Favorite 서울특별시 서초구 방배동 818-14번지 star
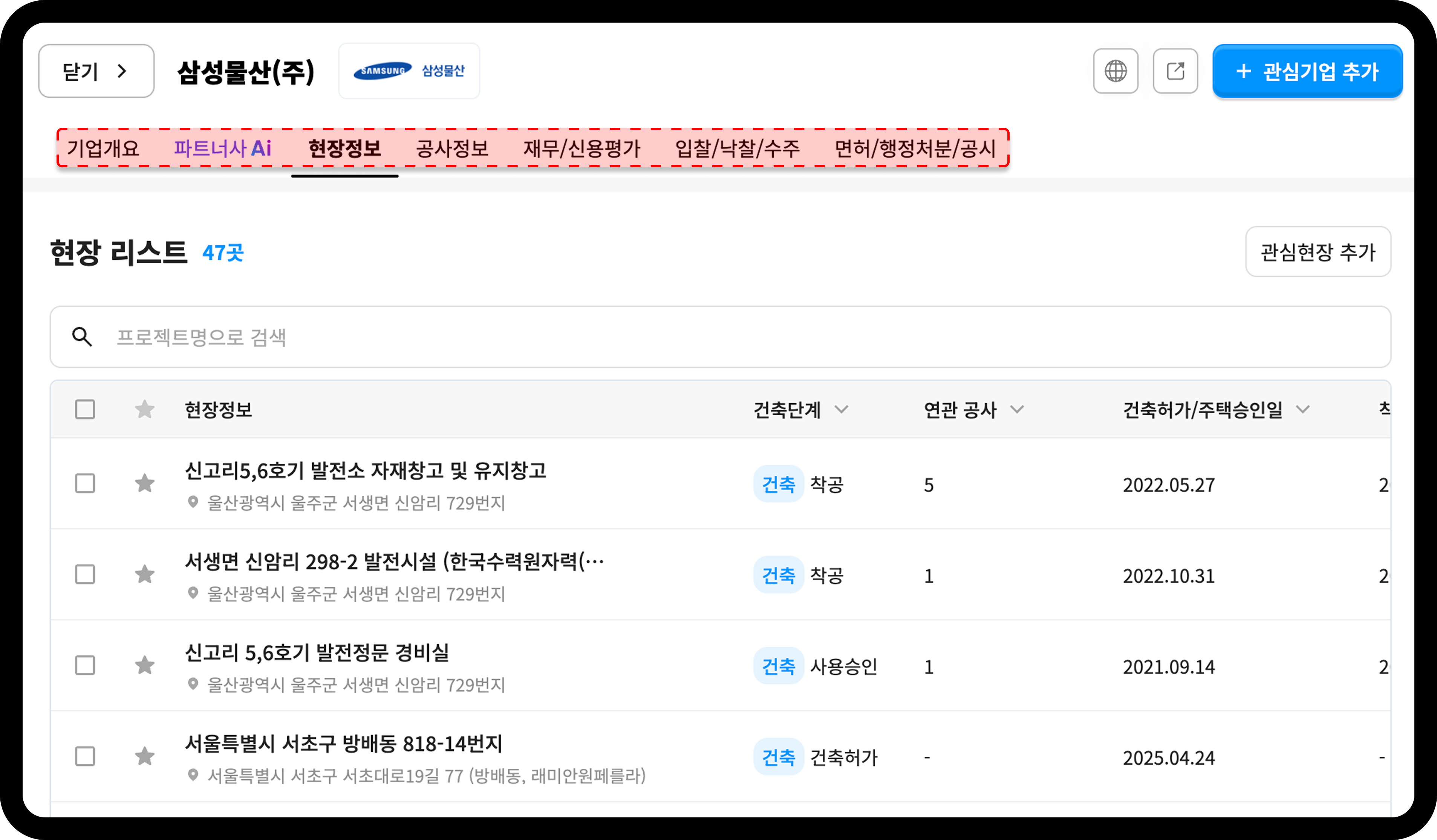This screenshot has width=1437, height=840. tap(145, 757)
